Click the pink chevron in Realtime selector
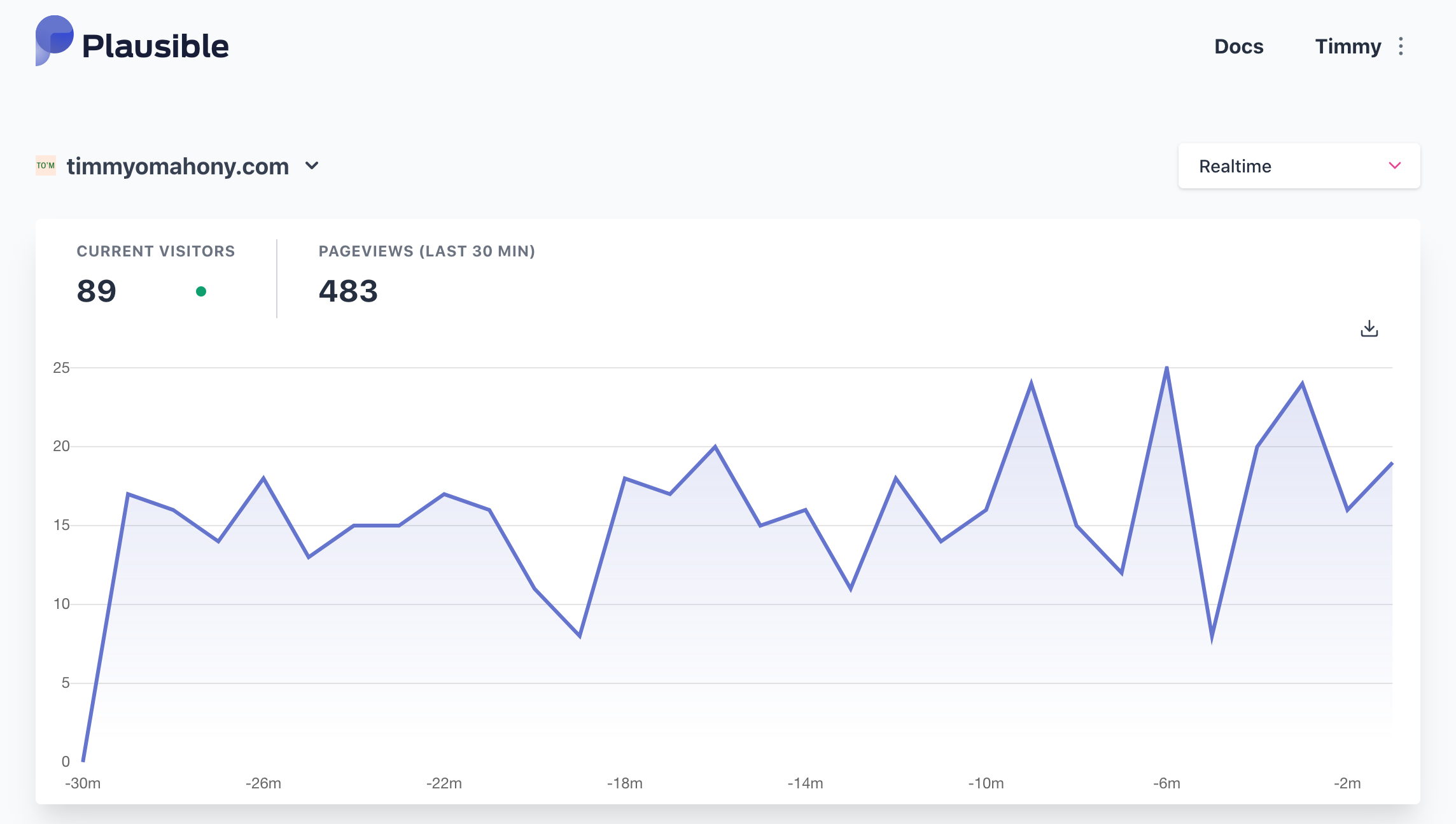This screenshot has height=824, width=1456. point(1395,165)
